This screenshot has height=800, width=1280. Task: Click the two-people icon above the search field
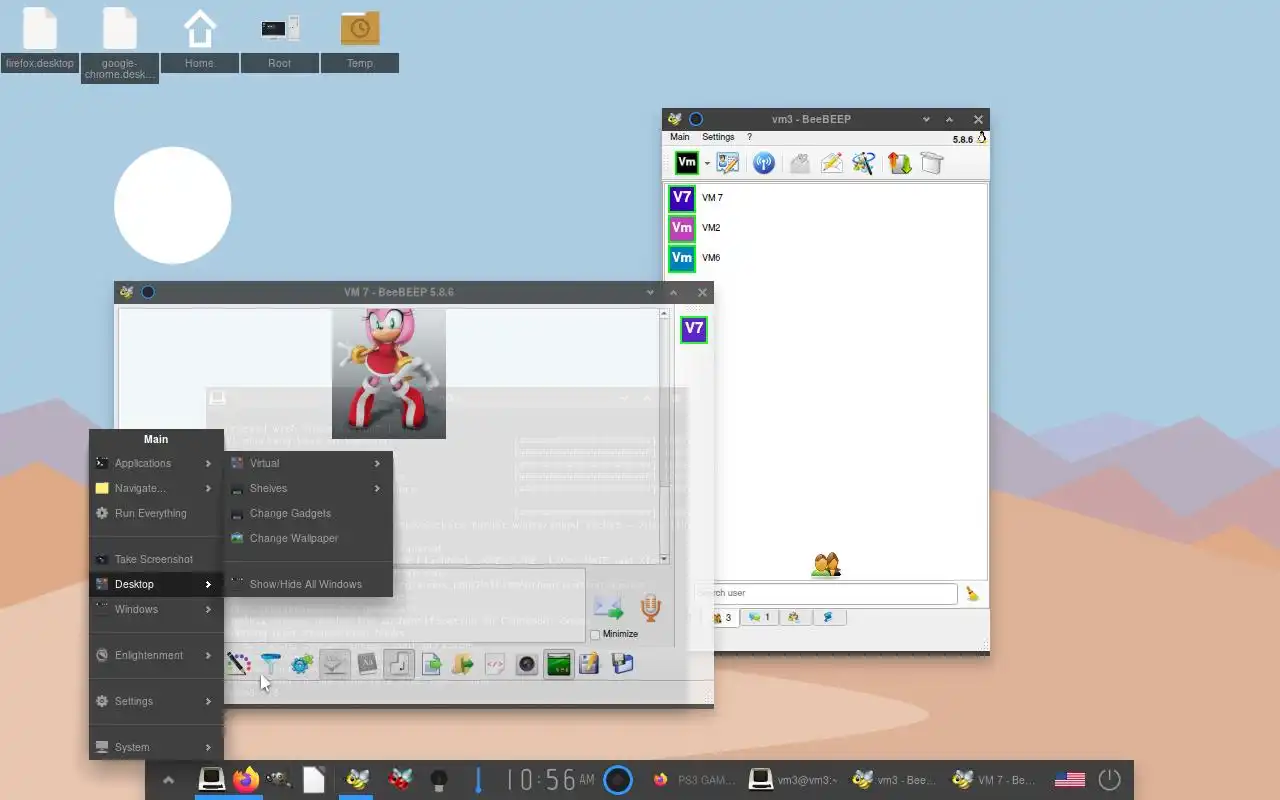coord(826,565)
